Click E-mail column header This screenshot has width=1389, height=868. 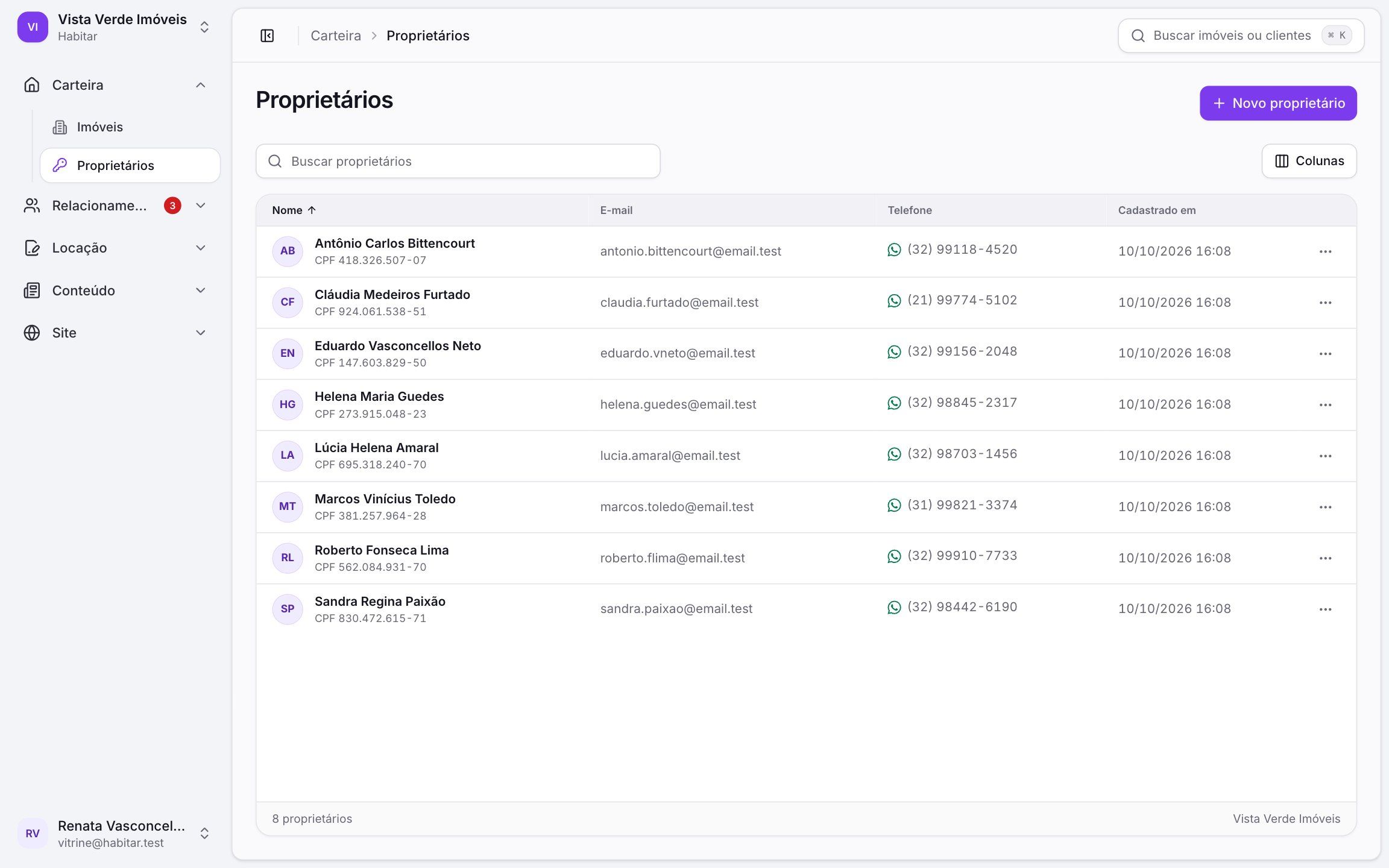616,210
